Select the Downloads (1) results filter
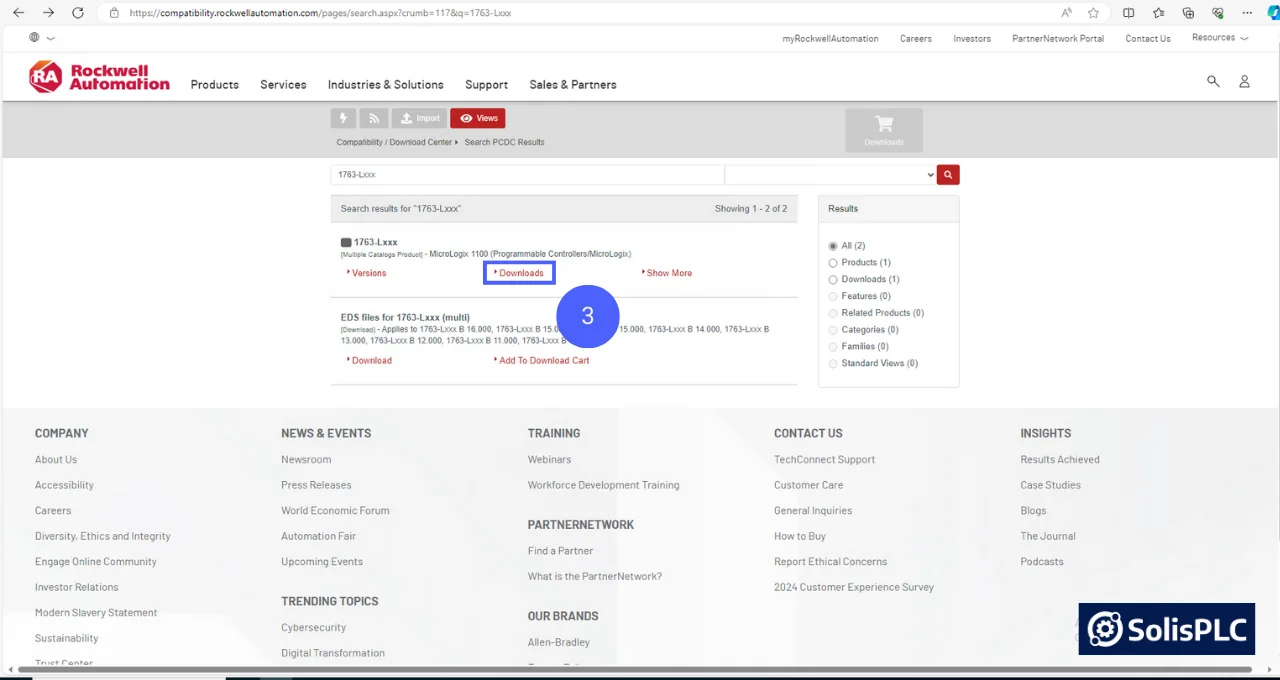Screen dimensions: 1280x680 (x=833, y=279)
